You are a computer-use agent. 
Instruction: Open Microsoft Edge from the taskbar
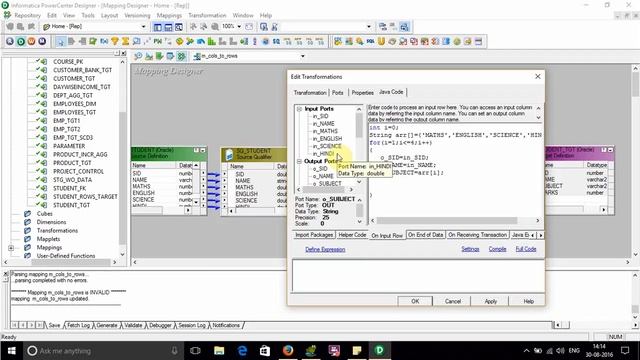point(242,350)
